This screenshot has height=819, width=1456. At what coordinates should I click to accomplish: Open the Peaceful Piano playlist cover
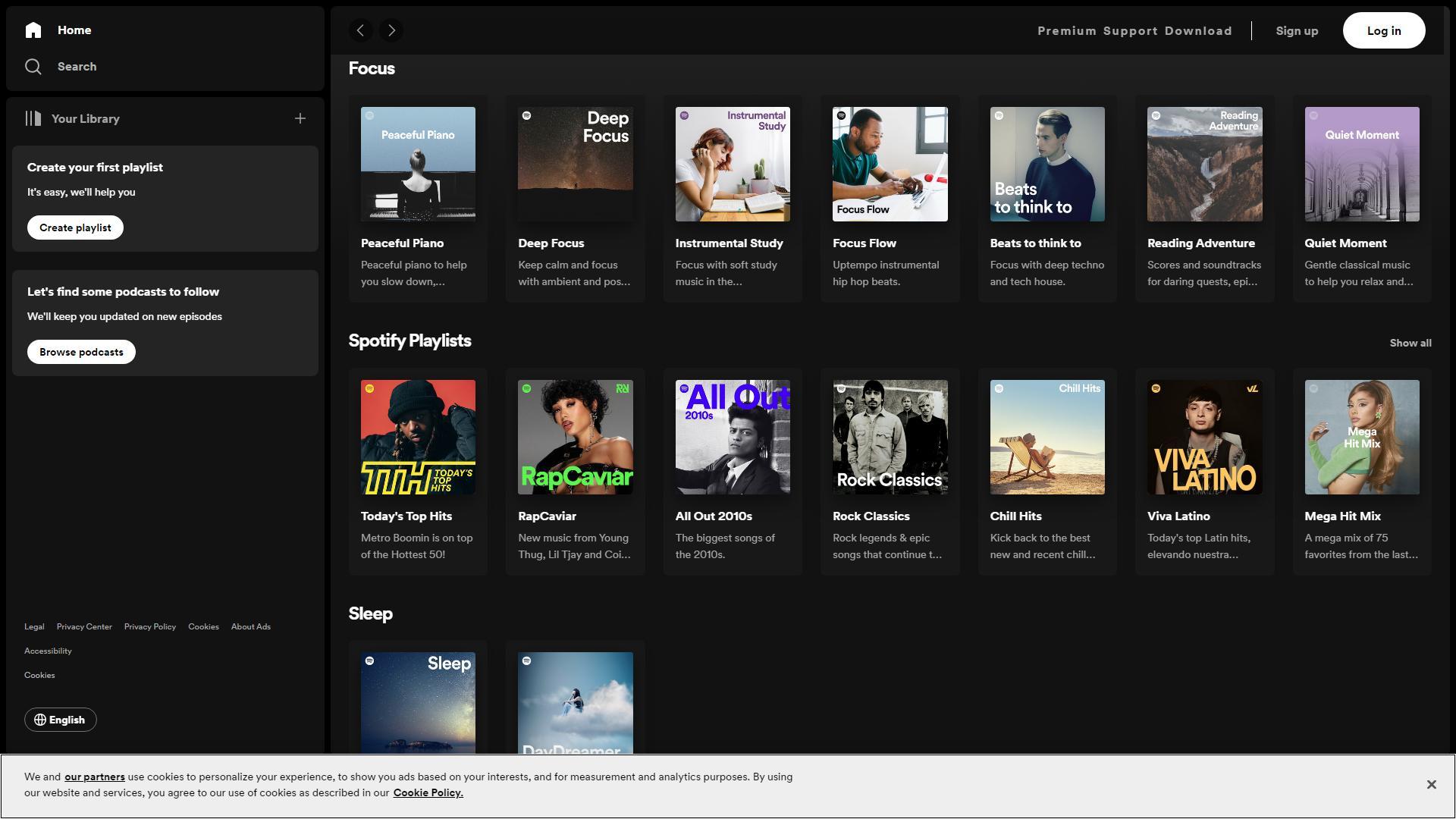(x=418, y=164)
